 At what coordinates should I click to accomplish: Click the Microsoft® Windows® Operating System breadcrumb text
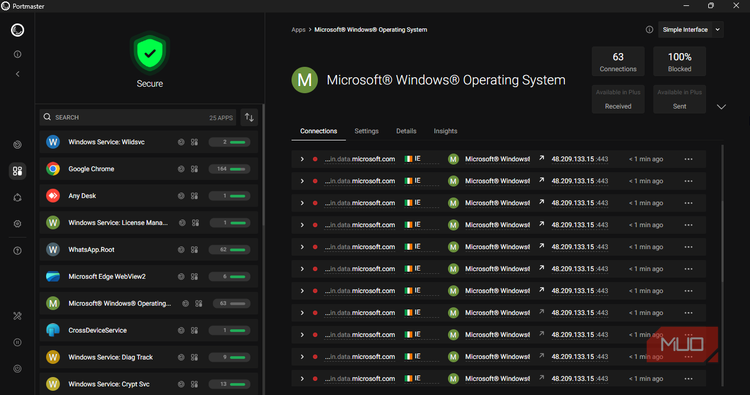coord(371,30)
